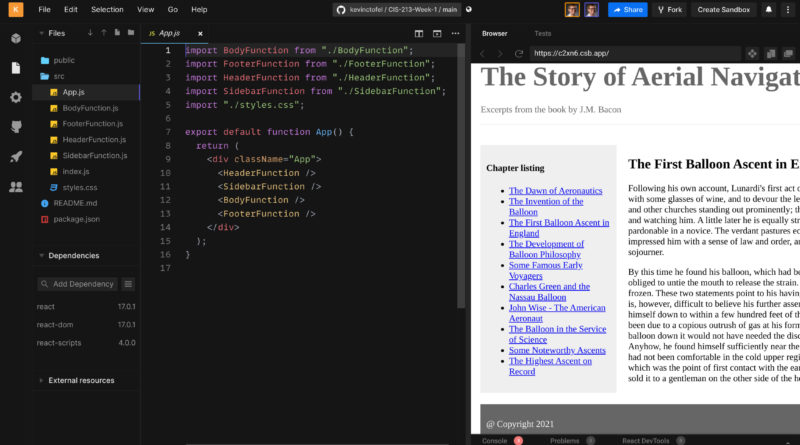Viewport: 800px width, 445px height.
Task: Open the vertical three-dot menu at top right
Action: (x=788, y=10)
